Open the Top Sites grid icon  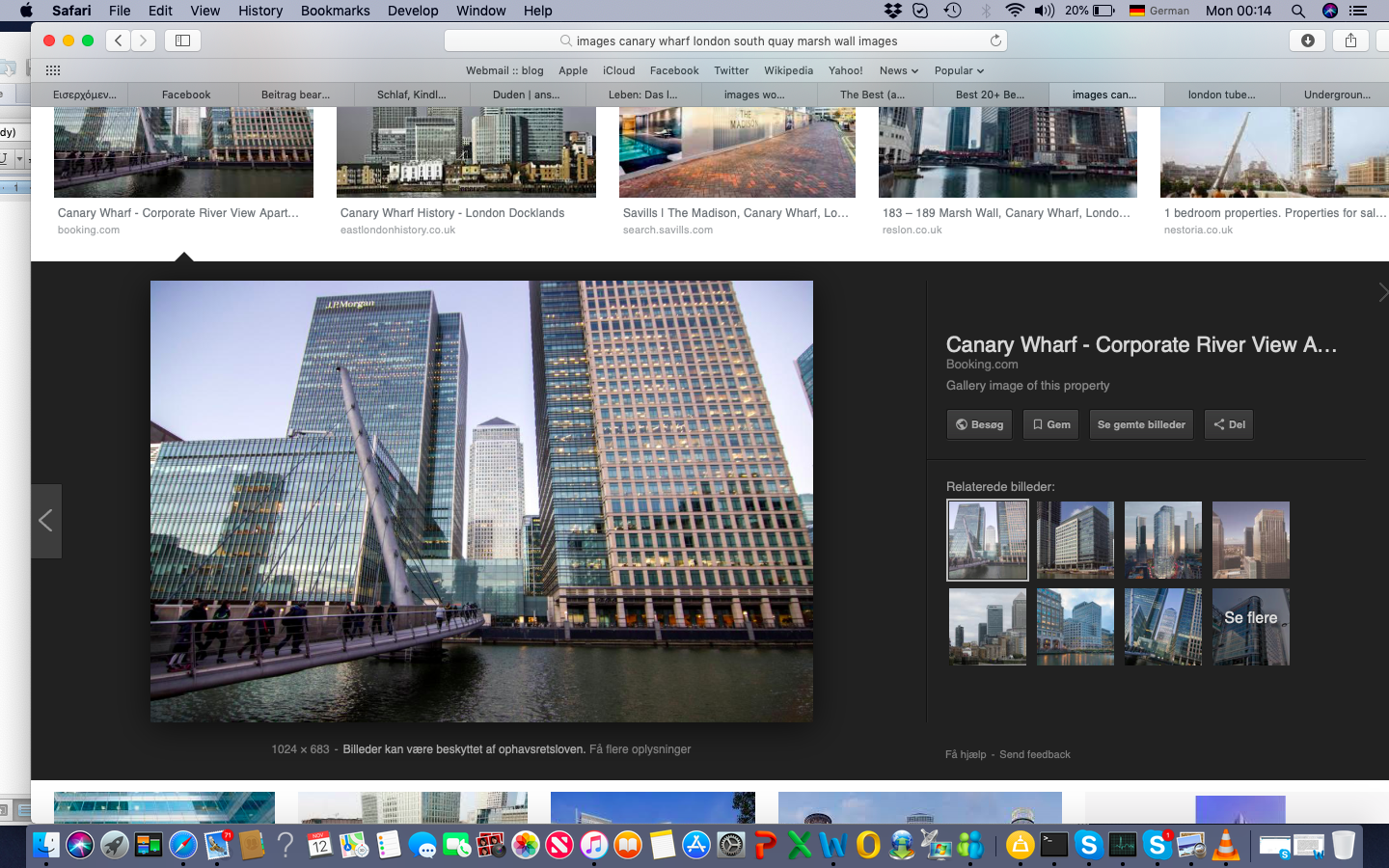[x=53, y=70]
